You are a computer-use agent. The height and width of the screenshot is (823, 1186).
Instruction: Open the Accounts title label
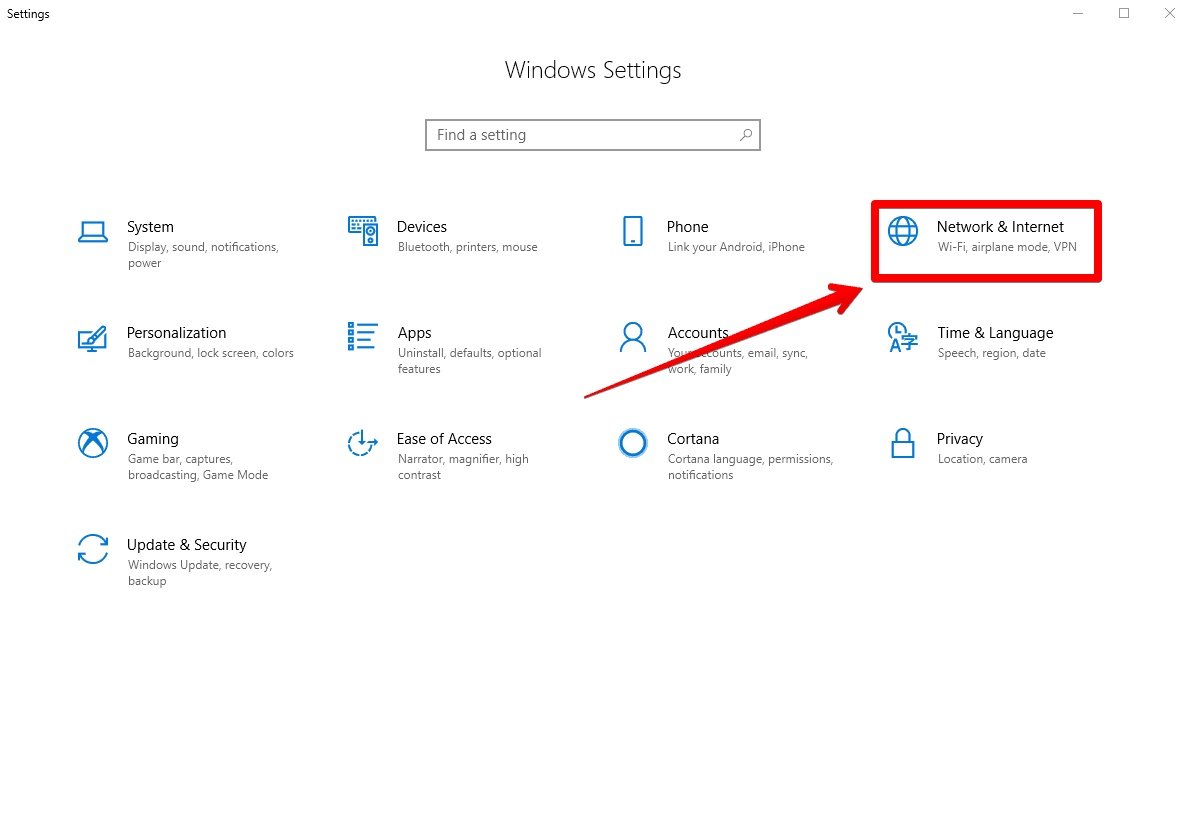click(x=697, y=333)
